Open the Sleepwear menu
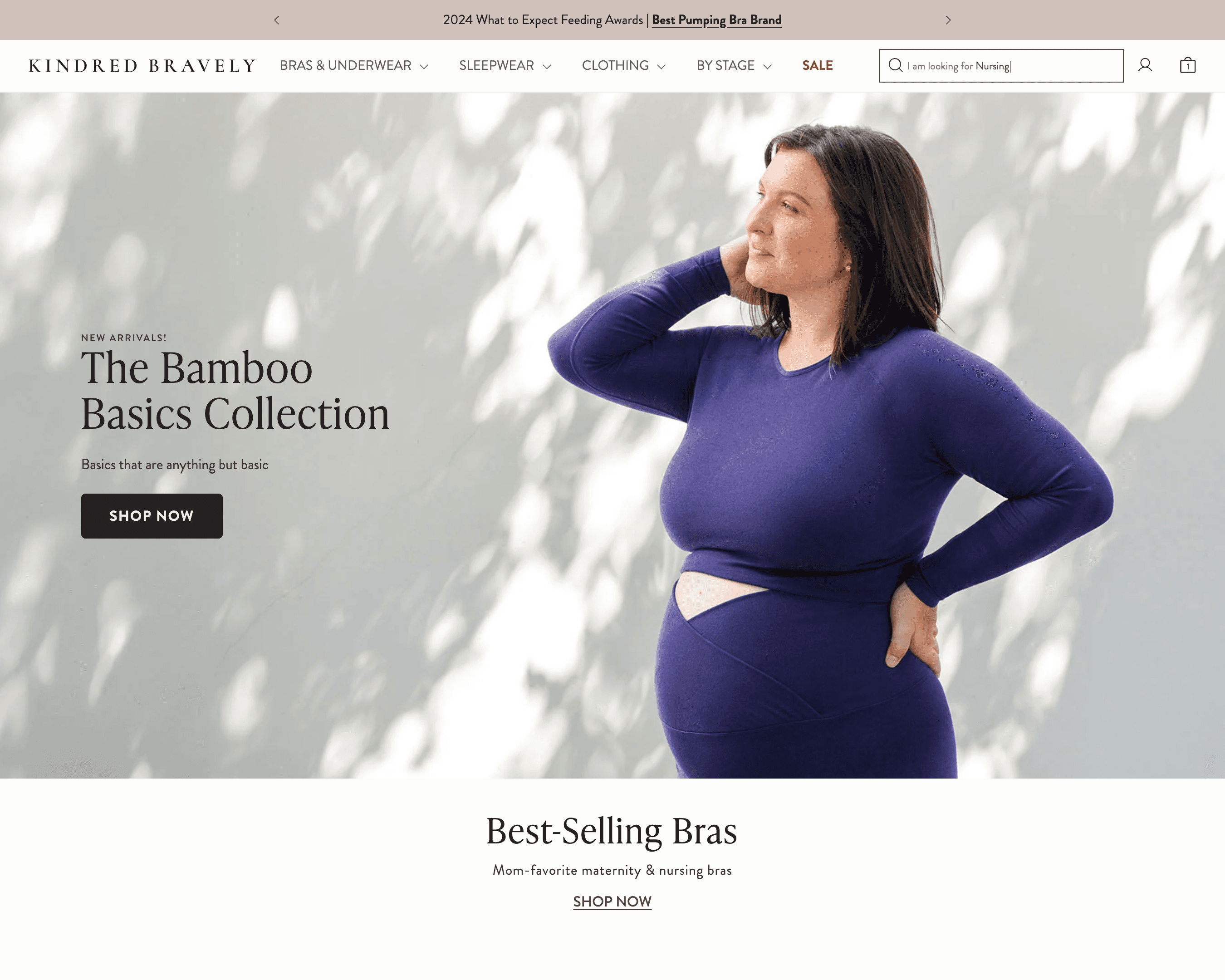The image size is (1225, 980). (x=496, y=65)
